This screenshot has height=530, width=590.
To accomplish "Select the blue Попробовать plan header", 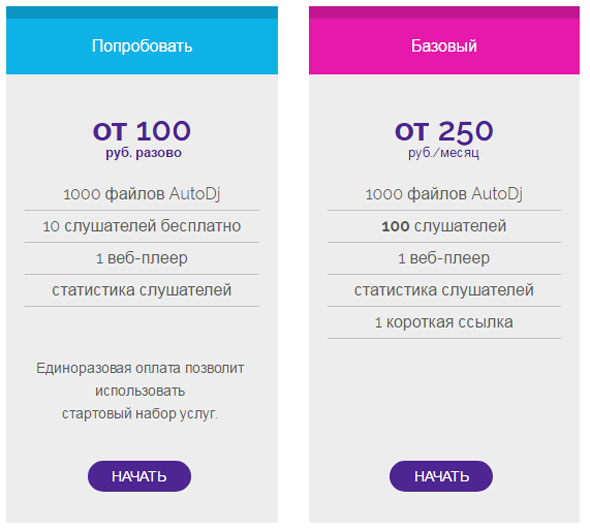I will tap(143, 40).
